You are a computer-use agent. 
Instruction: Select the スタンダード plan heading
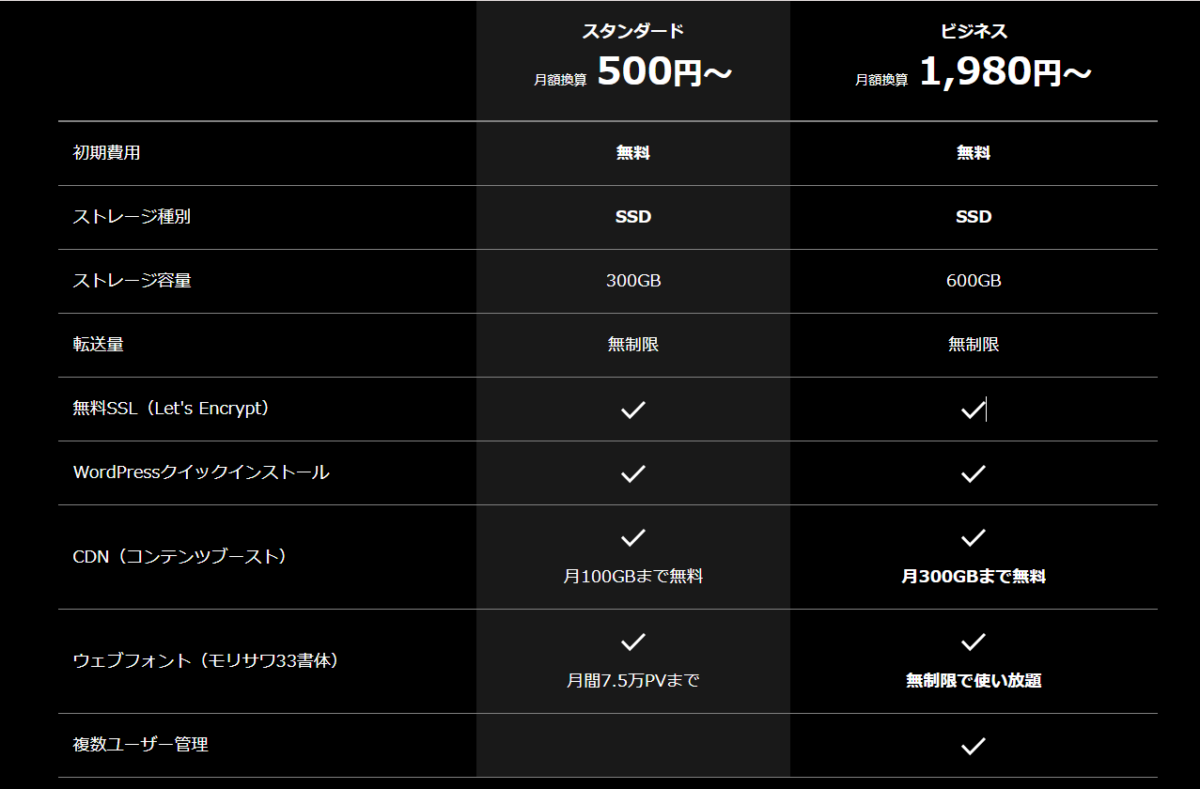pyautogui.click(x=633, y=31)
